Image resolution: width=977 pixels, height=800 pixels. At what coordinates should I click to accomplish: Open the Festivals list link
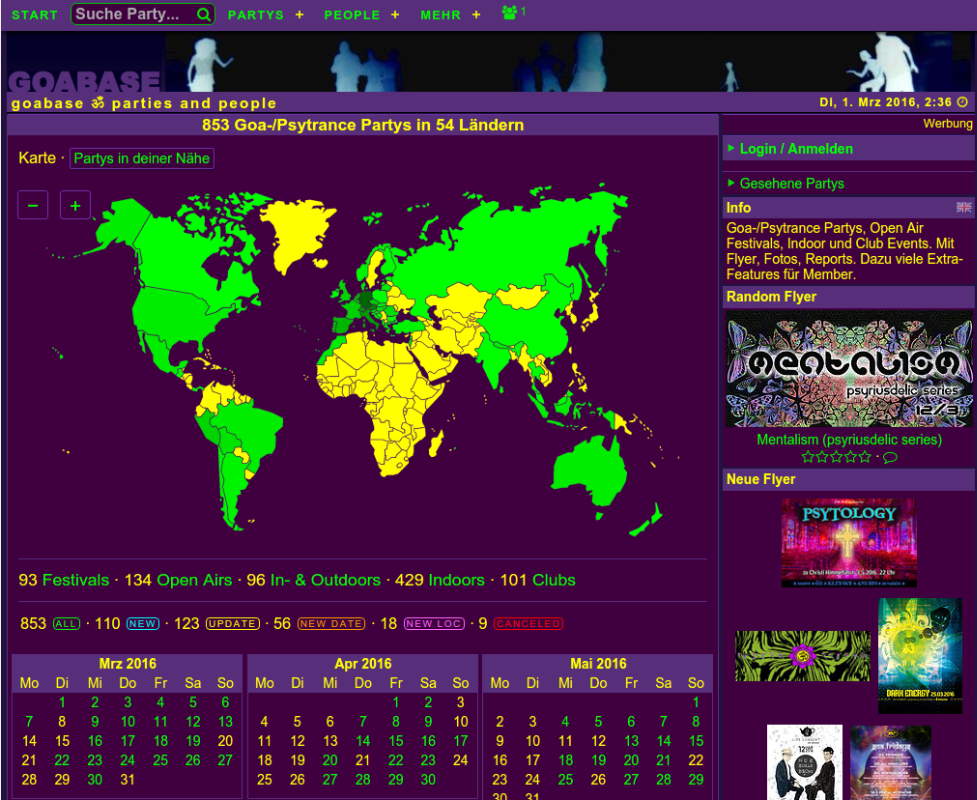[x=73, y=580]
